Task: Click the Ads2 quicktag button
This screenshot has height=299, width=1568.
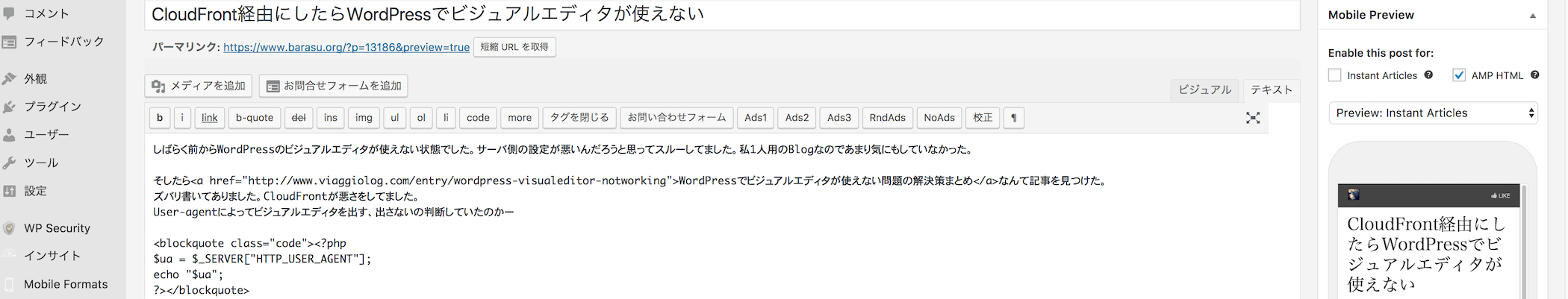Action: tap(797, 118)
